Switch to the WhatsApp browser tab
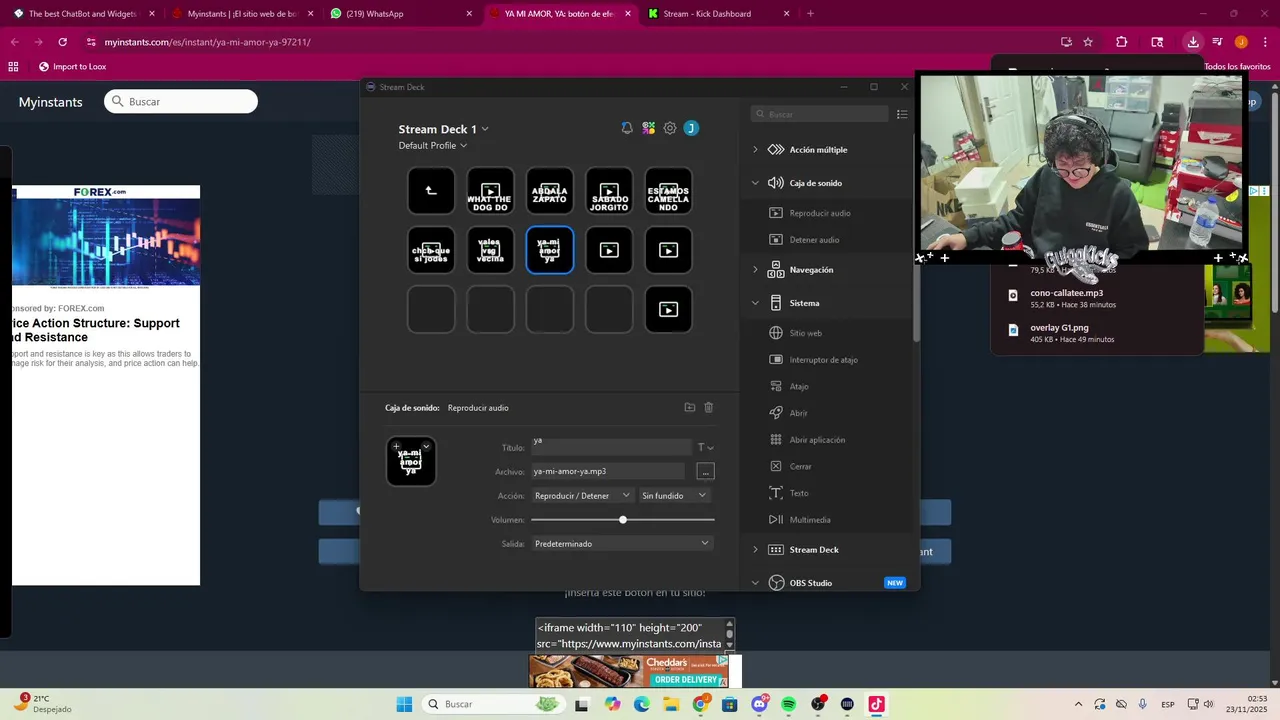Image resolution: width=1280 pixels, height=720 pixels. click(x=402, y=14)
